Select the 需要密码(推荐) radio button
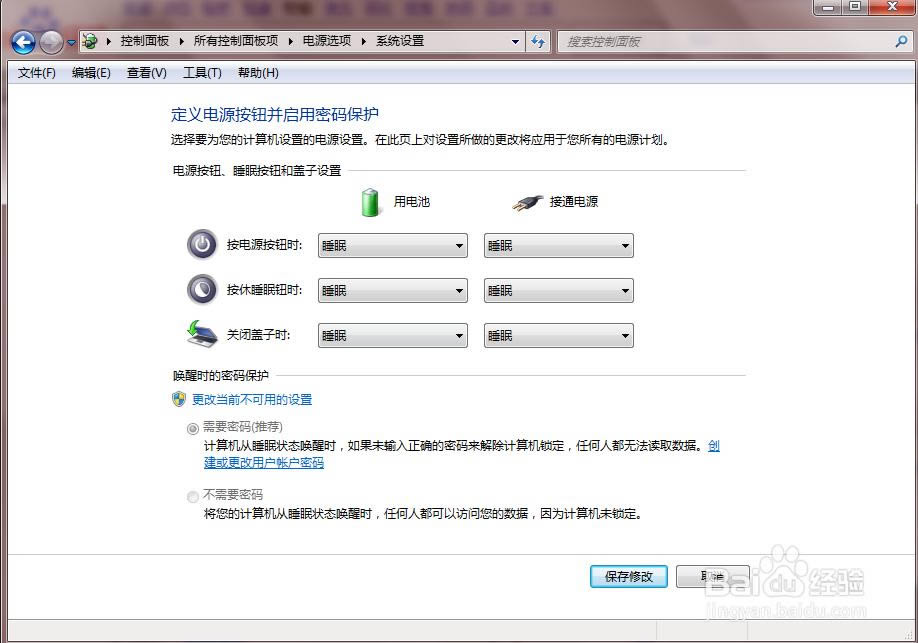Screen dimensions: 918x643 193,429
